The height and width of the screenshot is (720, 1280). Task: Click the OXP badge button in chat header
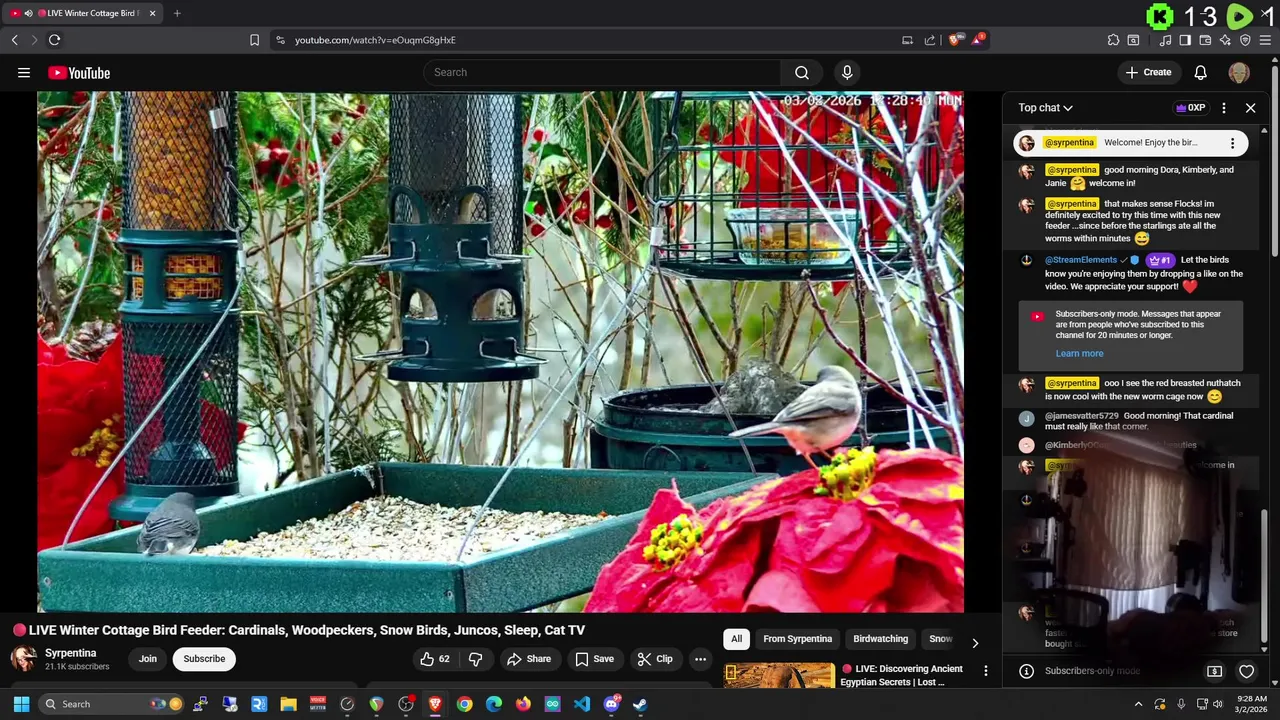[1191, 108]
